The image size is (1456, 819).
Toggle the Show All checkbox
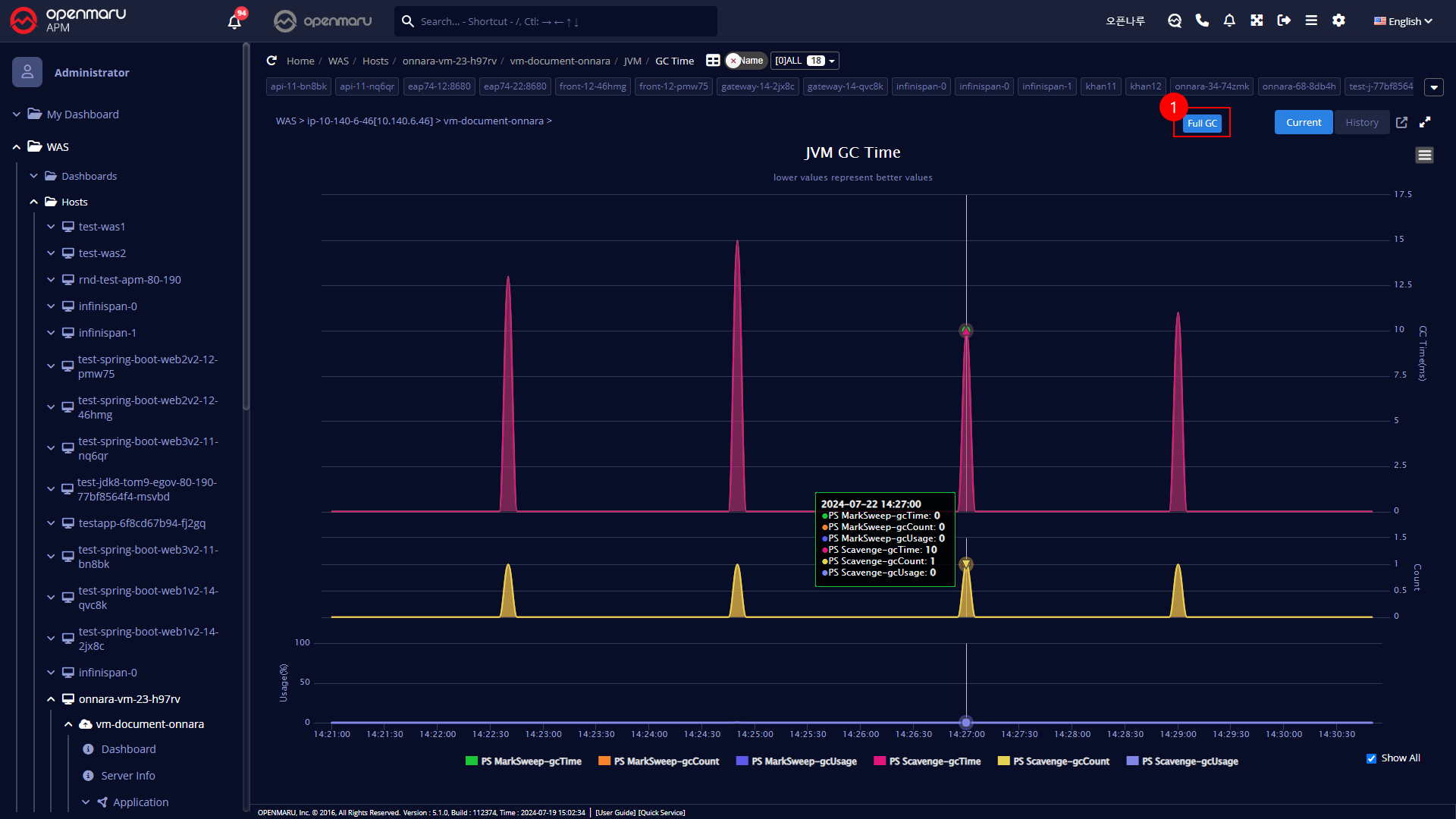[1371, 758]
